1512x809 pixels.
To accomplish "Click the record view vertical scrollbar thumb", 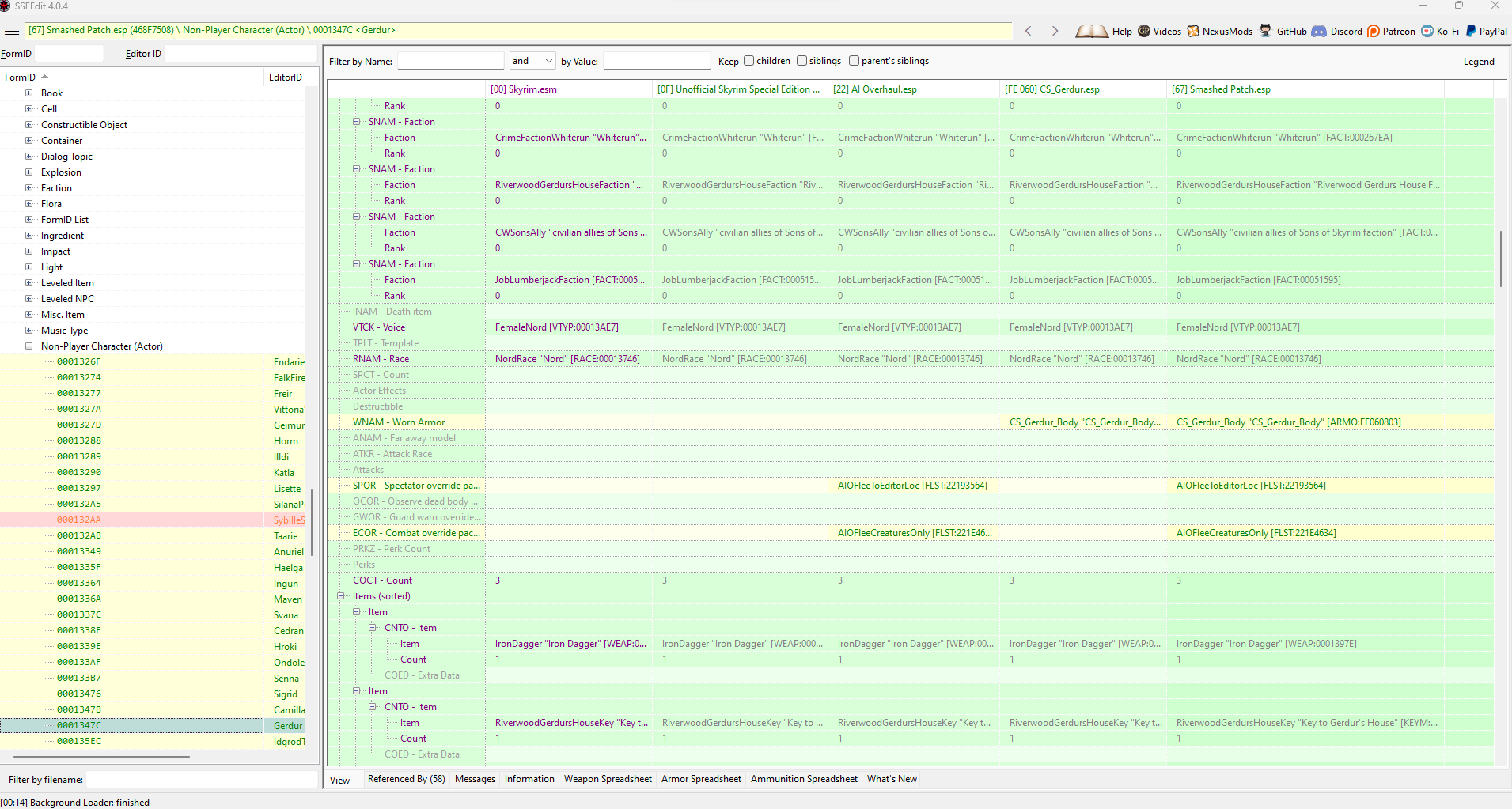I will click(1501, 259).
